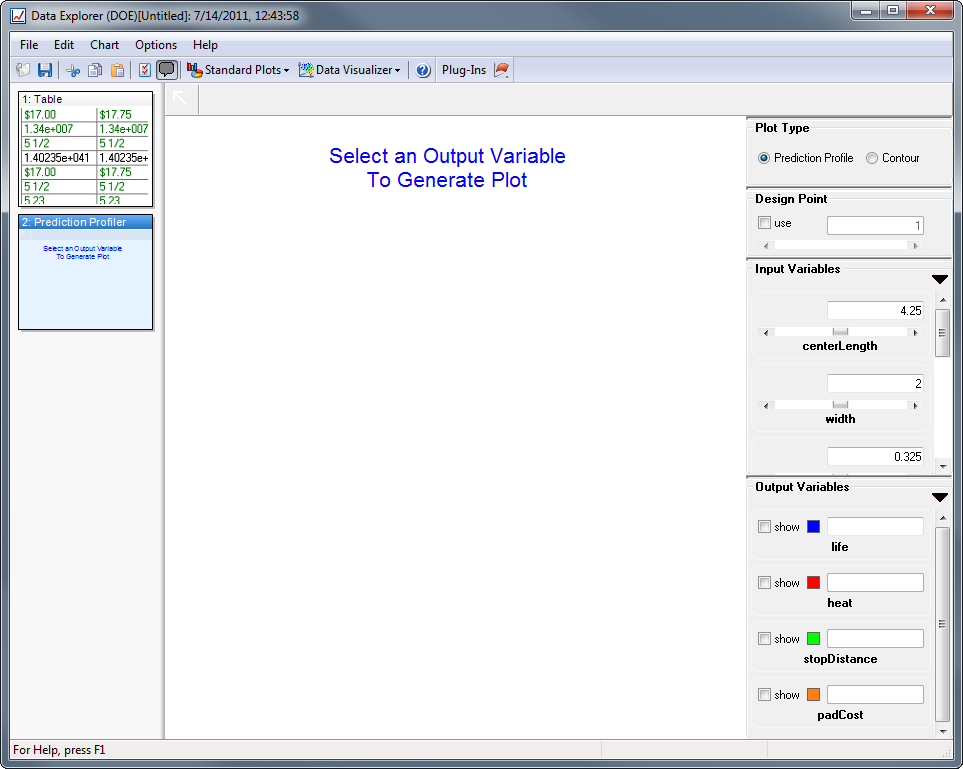Click the Cut scissors icon

point(73,70)
